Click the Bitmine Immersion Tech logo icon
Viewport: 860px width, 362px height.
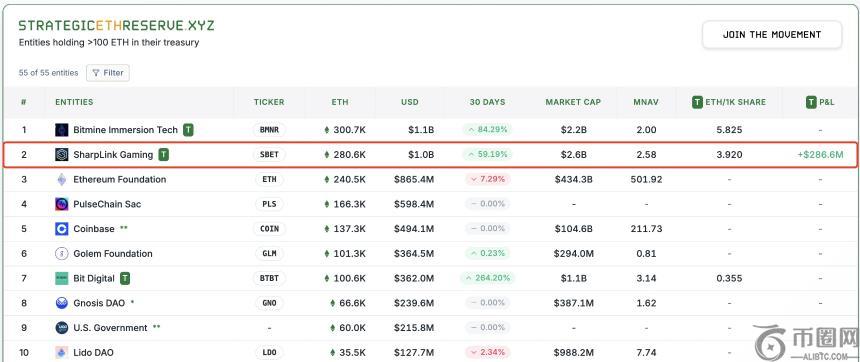pos(61,130)
